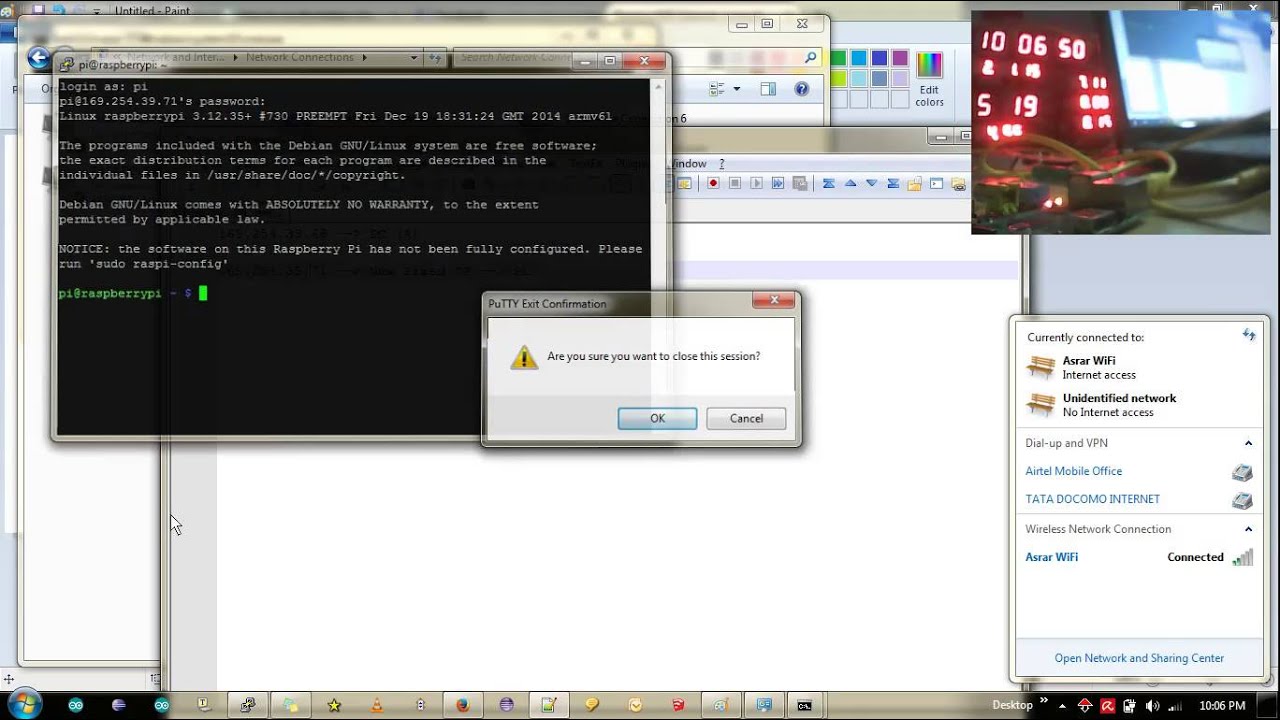
Task: Click the folder icon in the Notepad++ toolbar
Action: (914, 183)
